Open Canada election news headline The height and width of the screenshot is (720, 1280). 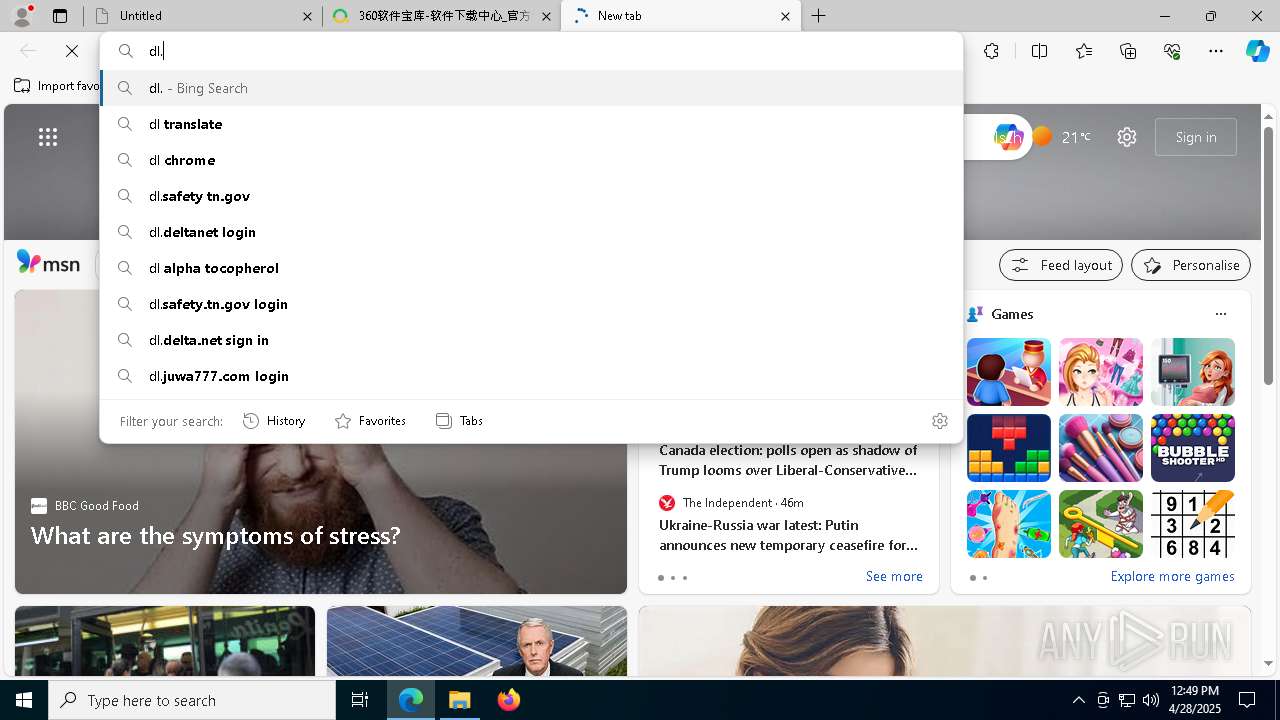coord(788,460)
